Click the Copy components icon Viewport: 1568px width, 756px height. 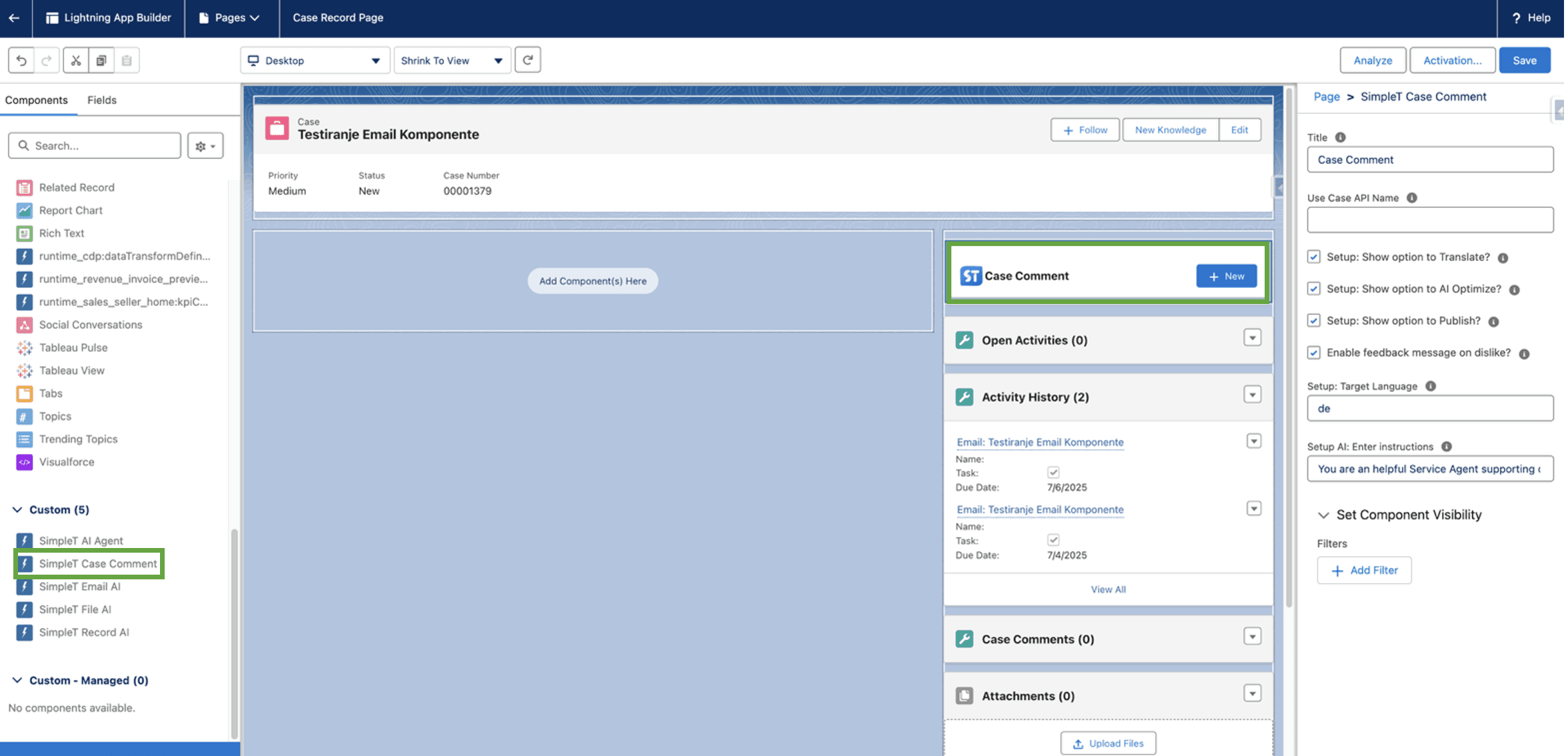tap(101, 60)
